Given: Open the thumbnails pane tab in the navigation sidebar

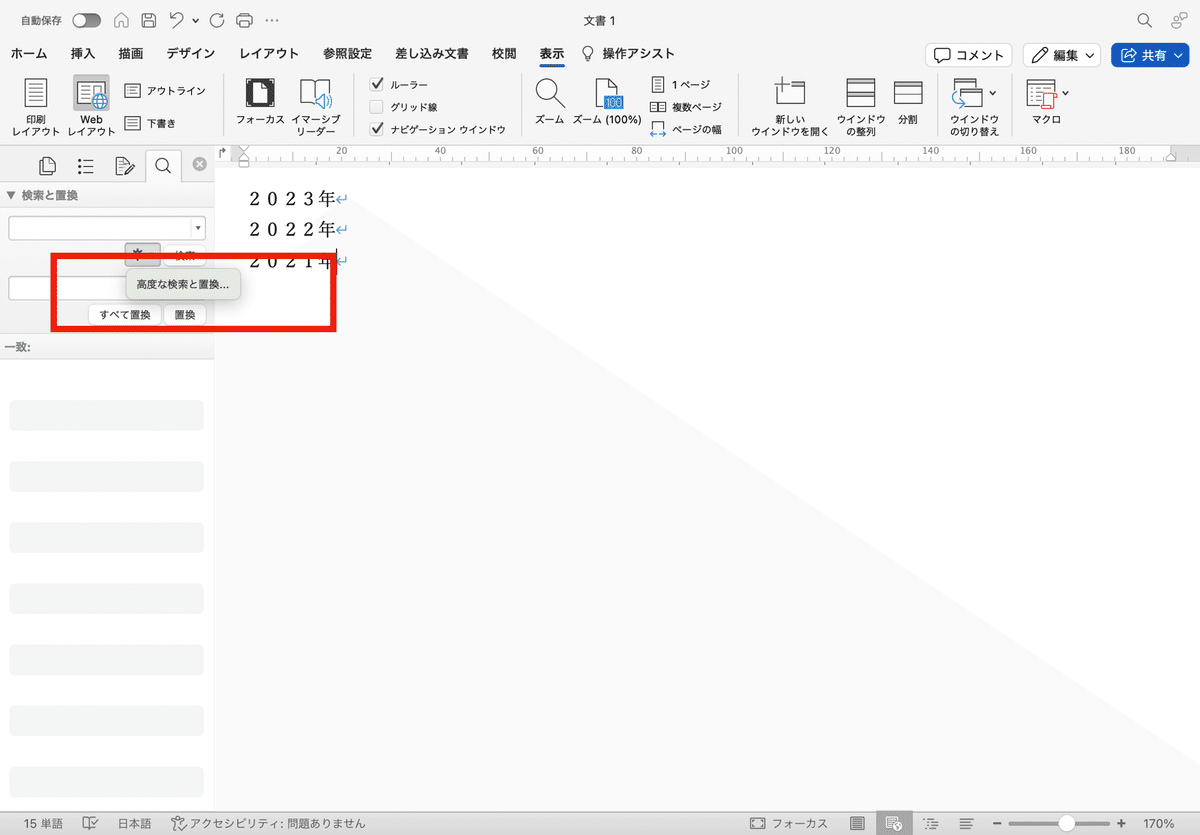Looking at the screenshot, I should [x=46, y=166].
